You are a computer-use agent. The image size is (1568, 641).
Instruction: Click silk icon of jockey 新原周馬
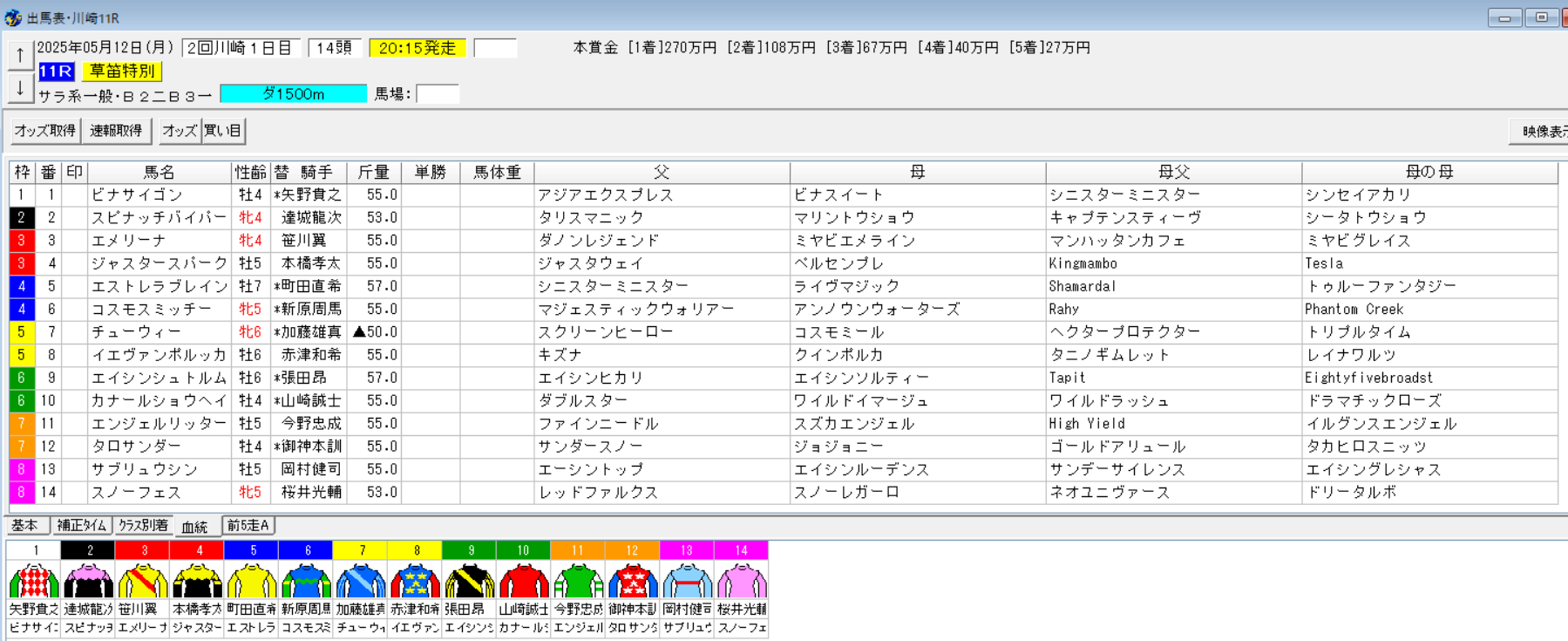coord(306,582)
